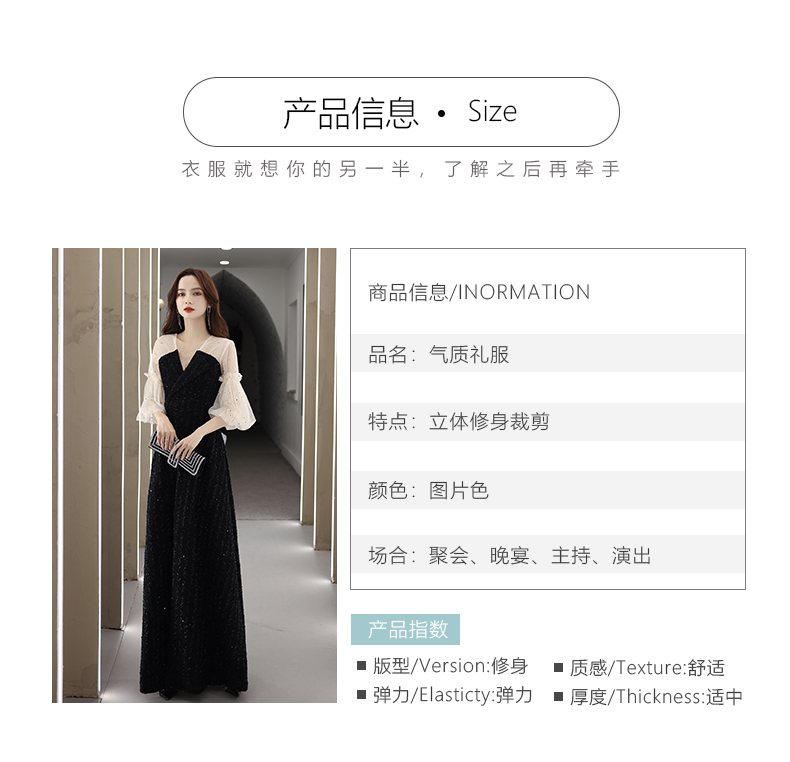Select the 特点: 立体修身裁剪 row
Viewport: 790px width, 762px height.
[x=548, y=421]
